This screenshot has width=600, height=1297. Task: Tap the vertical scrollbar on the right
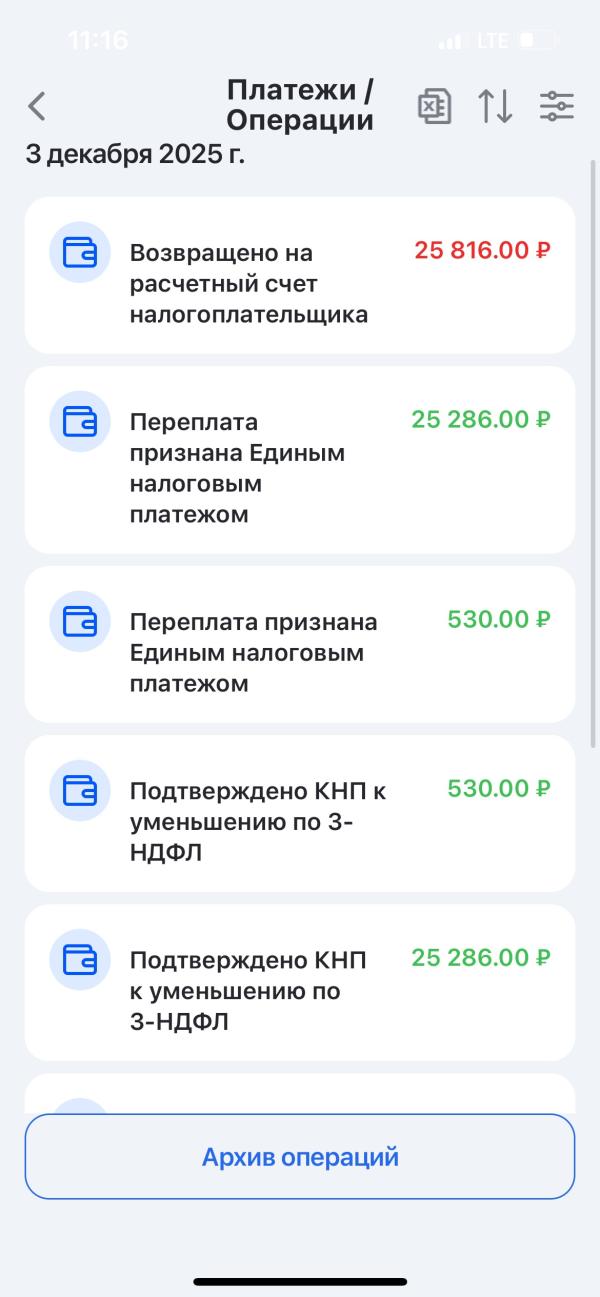tap(593, 450)
